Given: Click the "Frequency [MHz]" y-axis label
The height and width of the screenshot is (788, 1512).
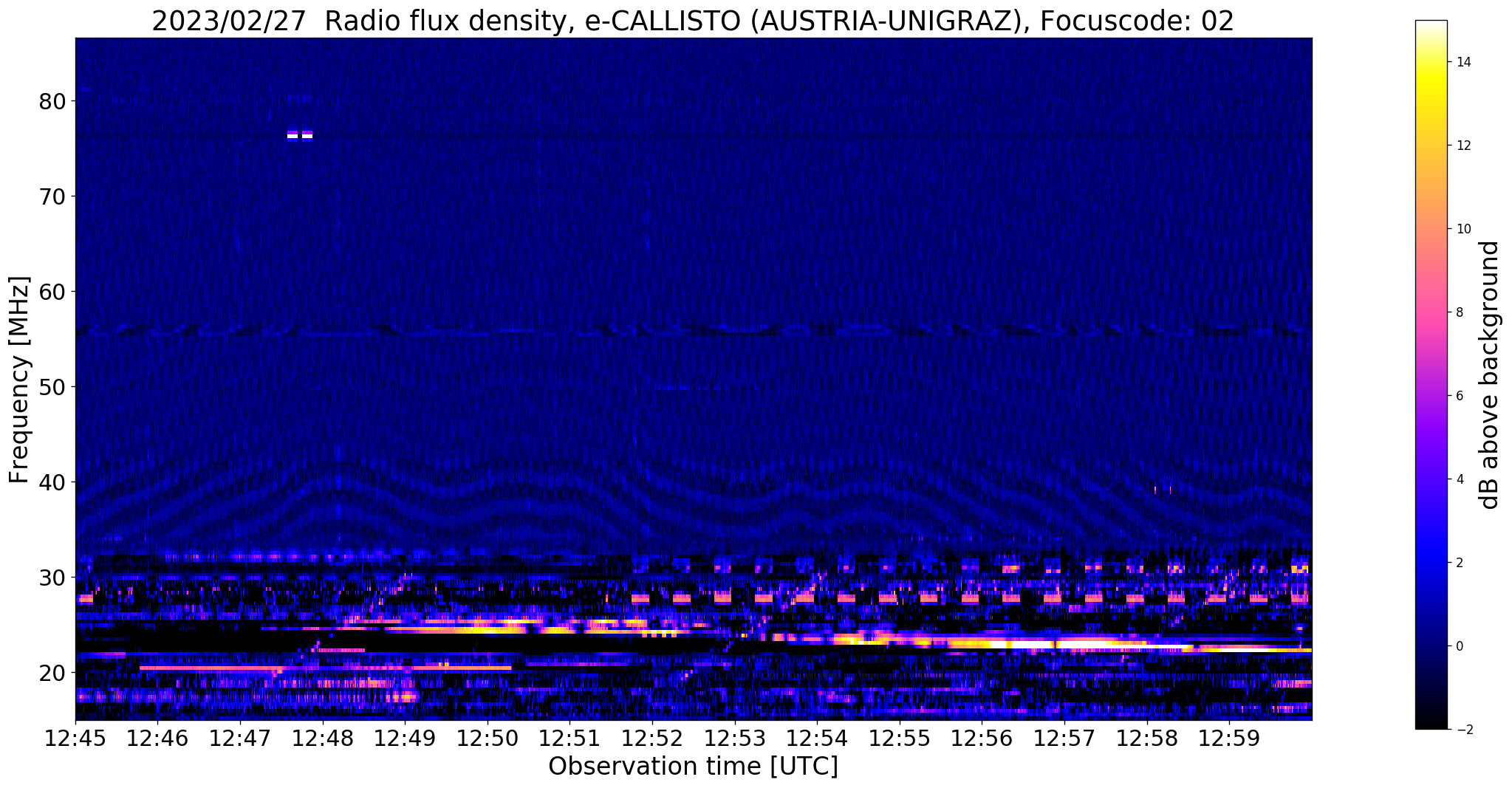Looking at the screenshot, I should click(20, 380).
